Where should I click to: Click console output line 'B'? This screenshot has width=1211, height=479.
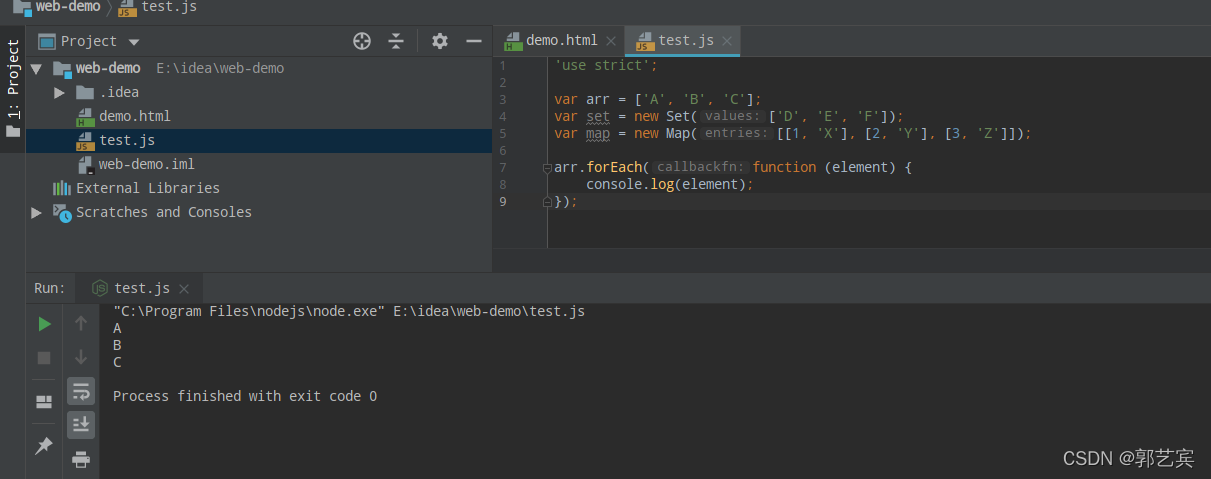coord(117,345)
